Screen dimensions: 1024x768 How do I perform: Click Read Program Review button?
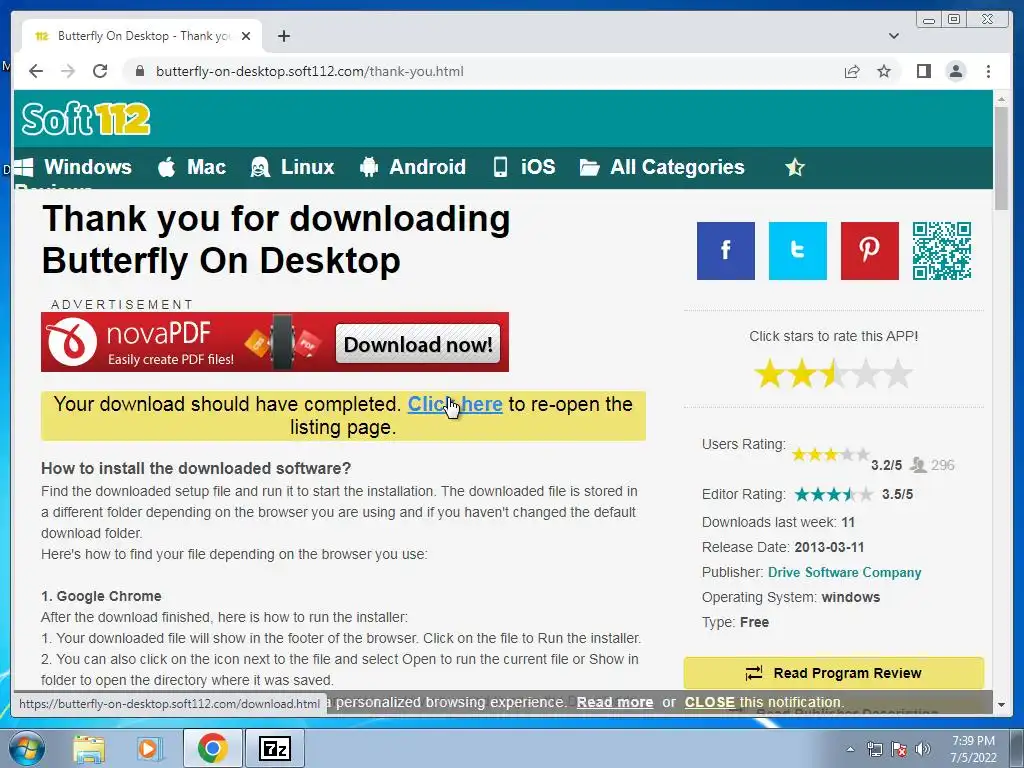(x=833, y=673)
